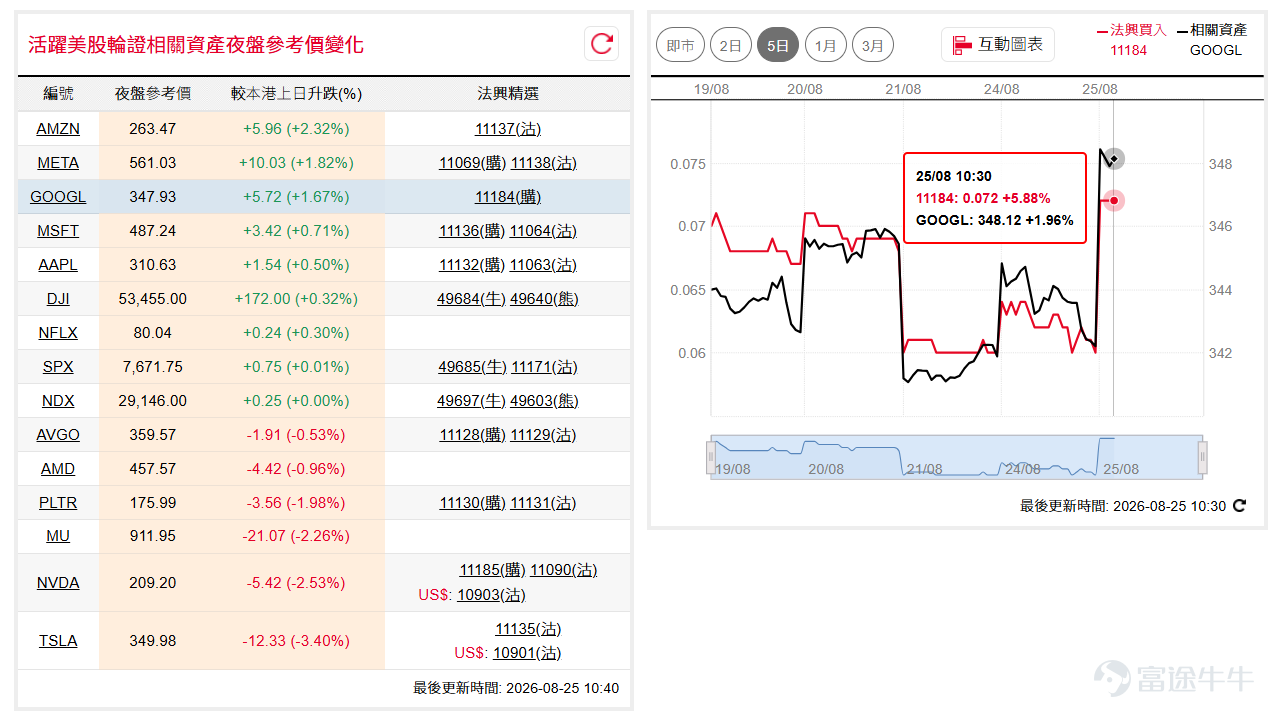
Task: Open warrant 11171(沽) for SPX
Action: (x=544, y=367)
